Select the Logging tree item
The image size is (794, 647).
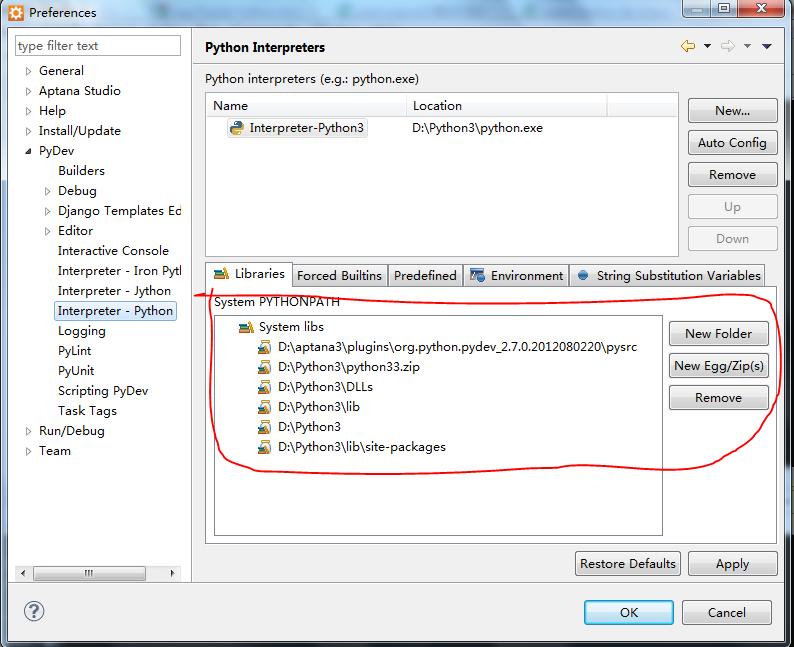tap(82, 331)
